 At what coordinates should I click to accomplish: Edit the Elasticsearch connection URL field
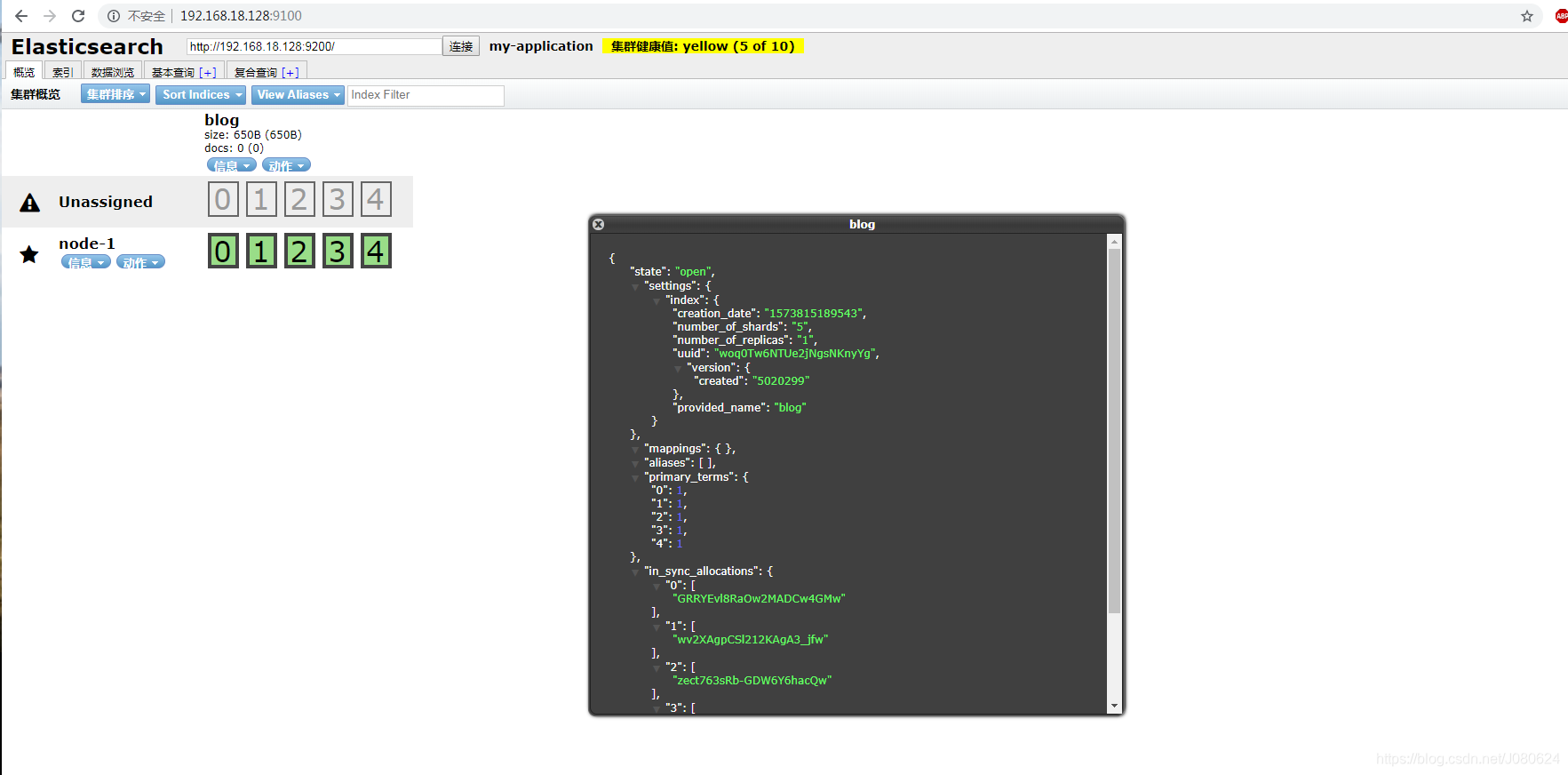314,46
